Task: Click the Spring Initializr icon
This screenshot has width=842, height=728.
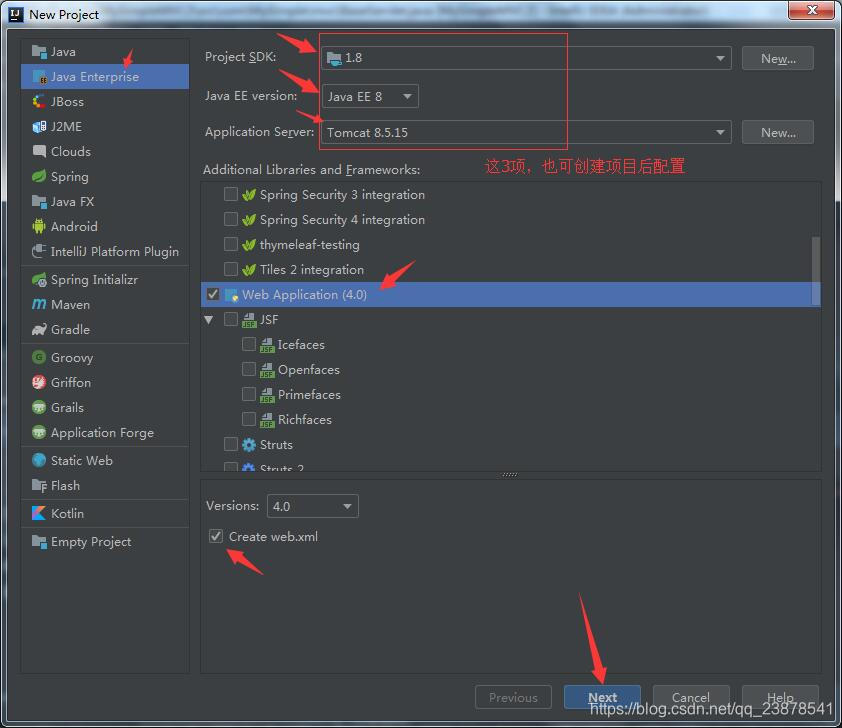Action: 39,280
